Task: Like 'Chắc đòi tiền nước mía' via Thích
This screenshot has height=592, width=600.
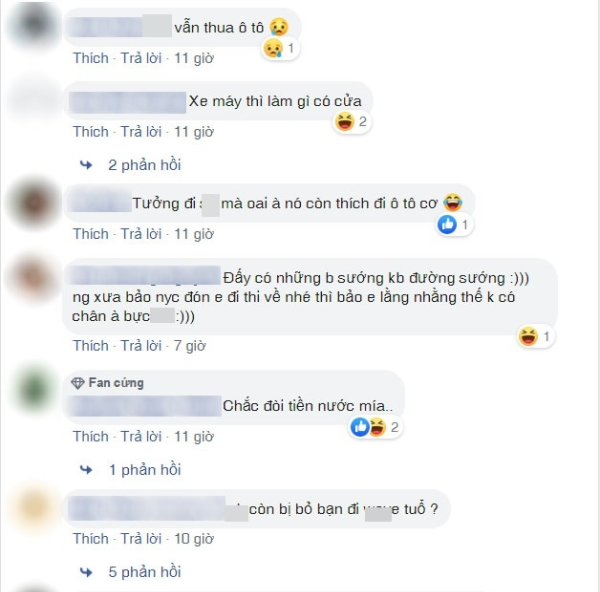Action: 91,436
